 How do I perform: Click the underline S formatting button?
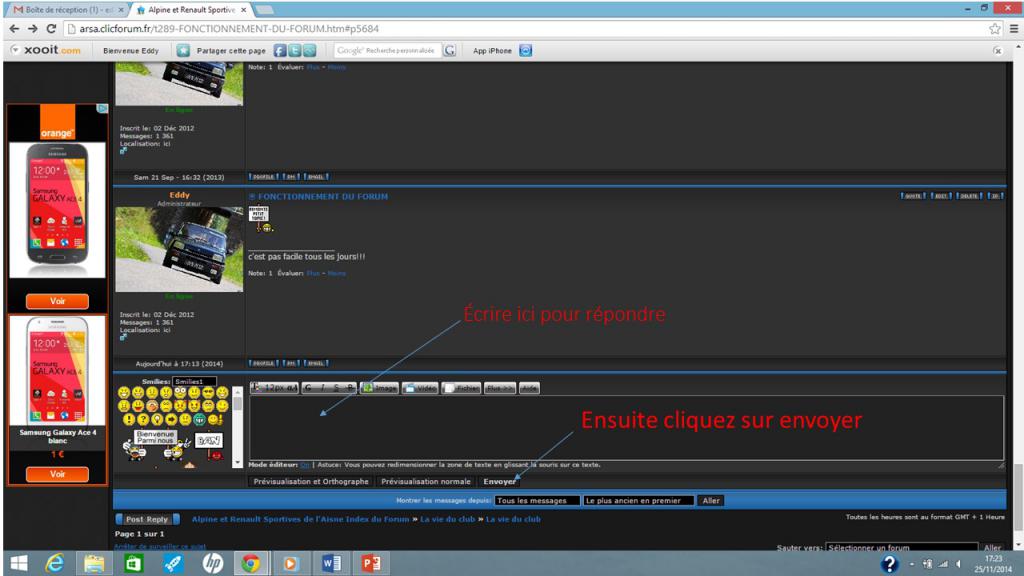point(336,388)
